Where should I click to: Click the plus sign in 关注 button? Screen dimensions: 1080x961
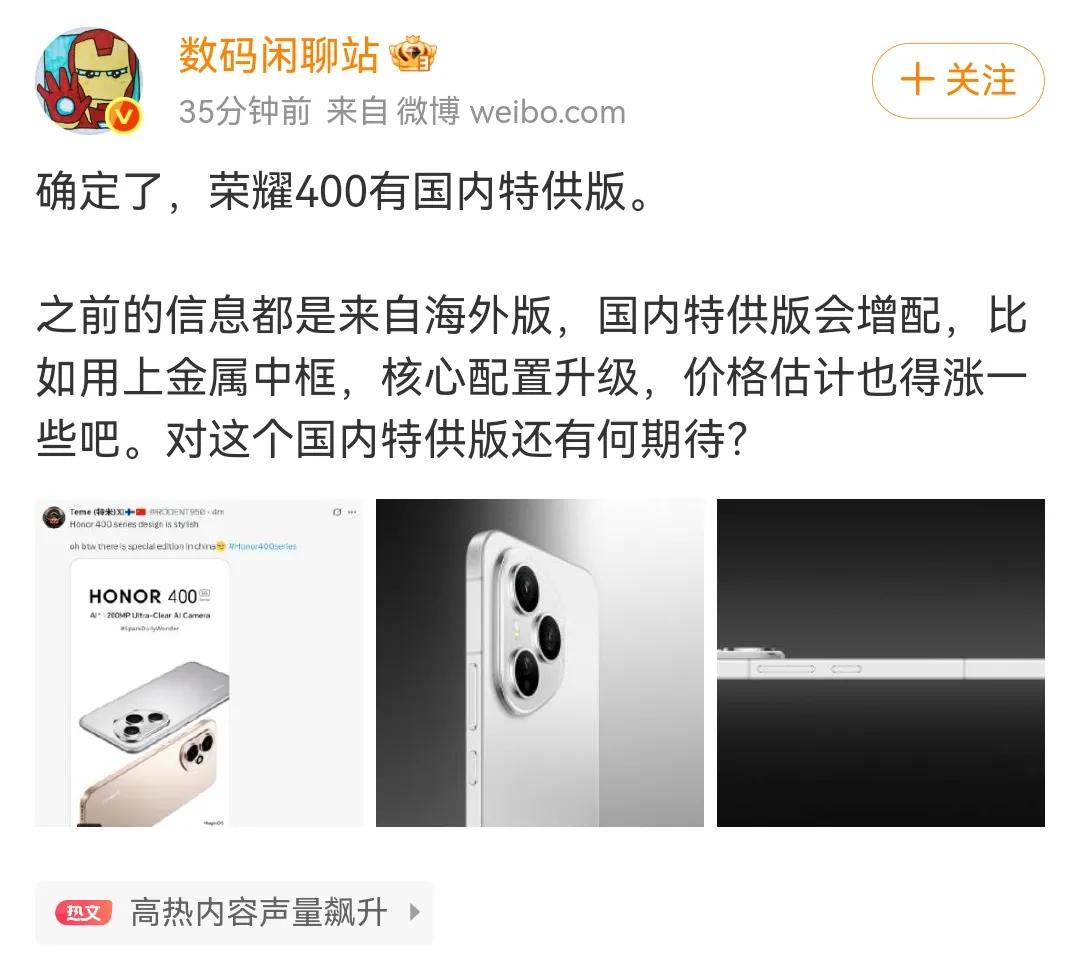917,80
